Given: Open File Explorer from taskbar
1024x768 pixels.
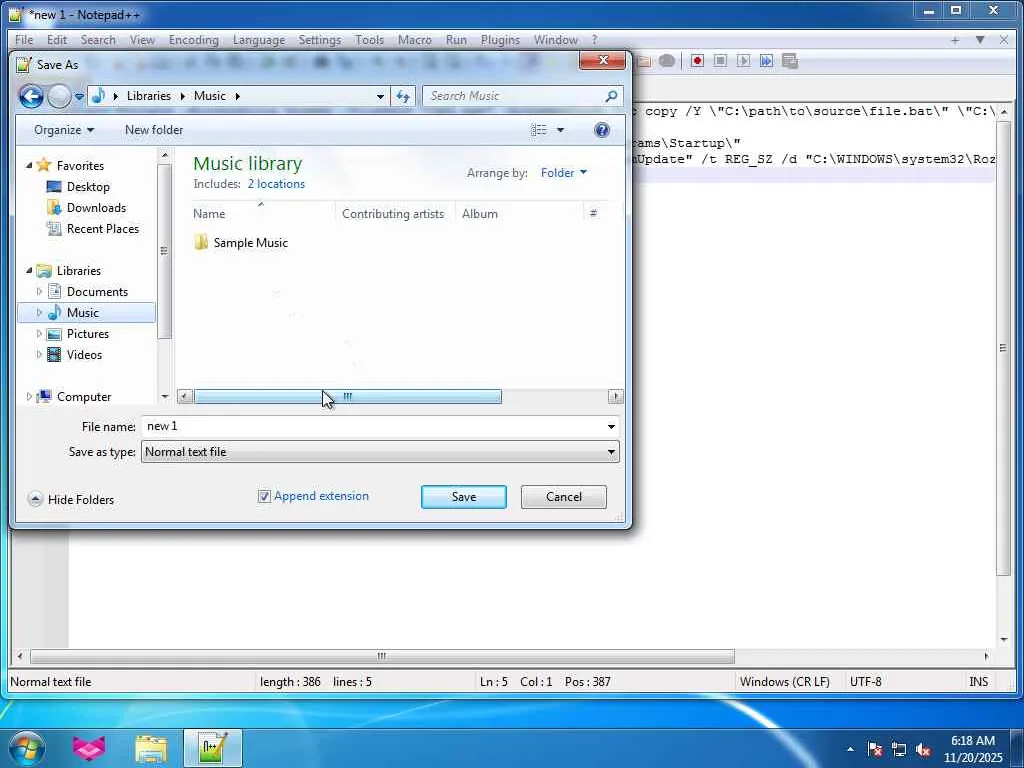Looking at the screenshot, I should [x=151, y=748].
